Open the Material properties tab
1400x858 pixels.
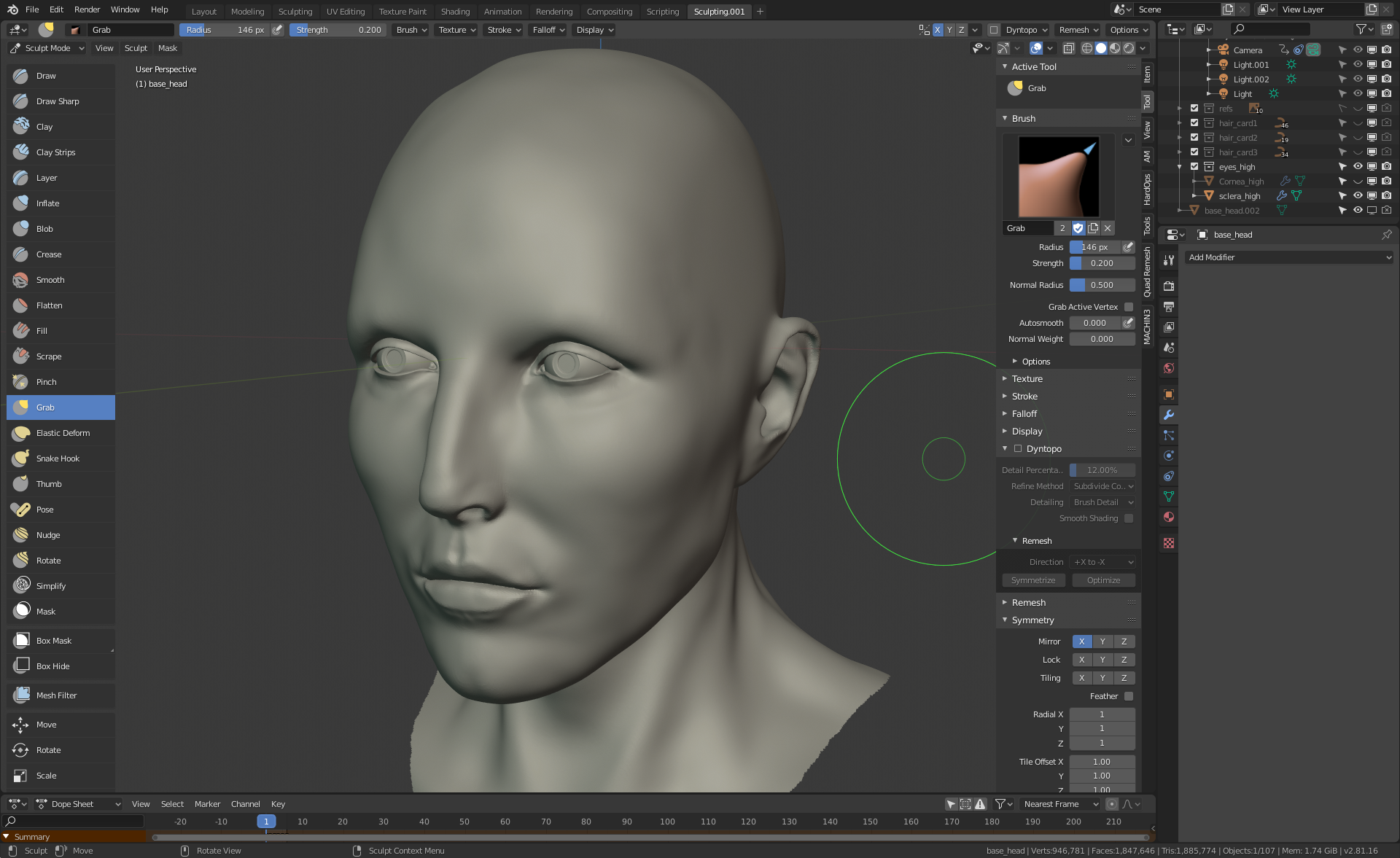click(x=1169, y=517)
